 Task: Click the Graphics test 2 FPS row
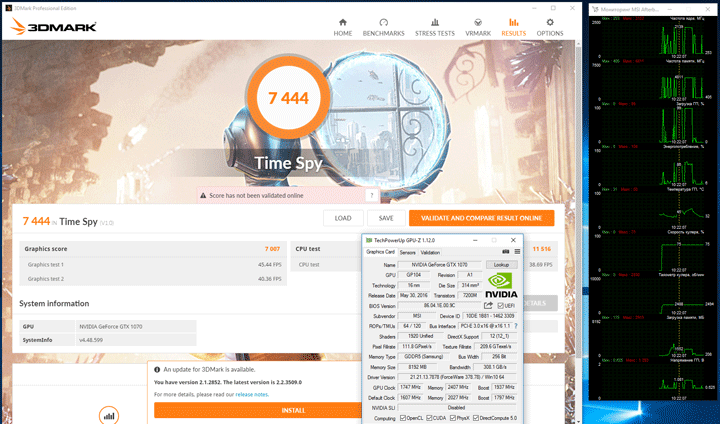pos(153,279)
